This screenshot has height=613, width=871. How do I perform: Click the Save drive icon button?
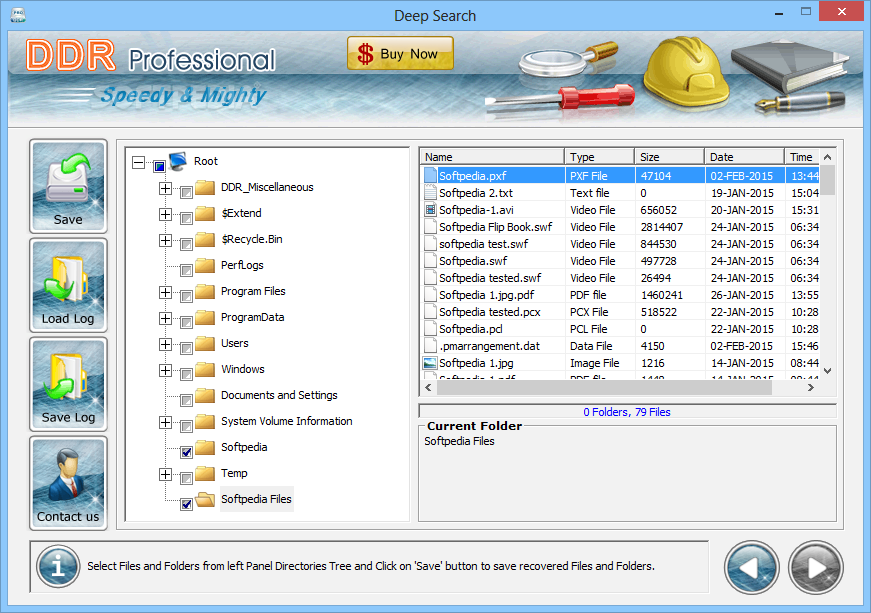point(68,186)
